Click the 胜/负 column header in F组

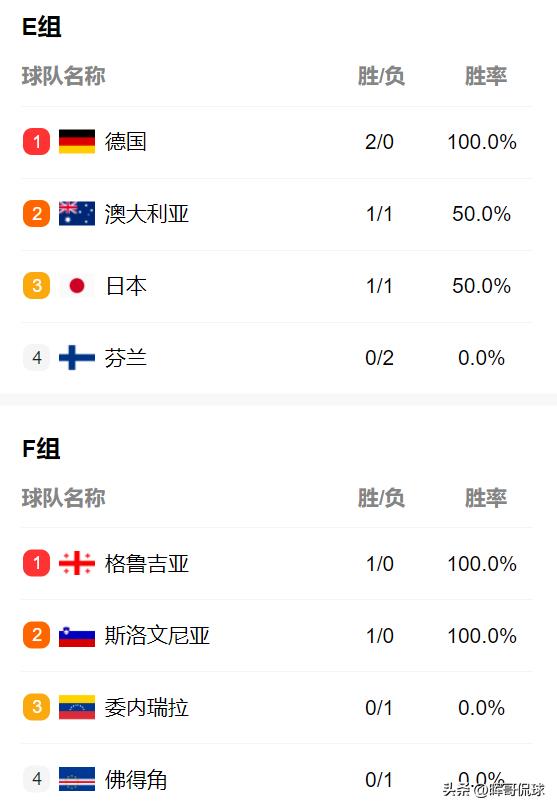tap(381, 498)
